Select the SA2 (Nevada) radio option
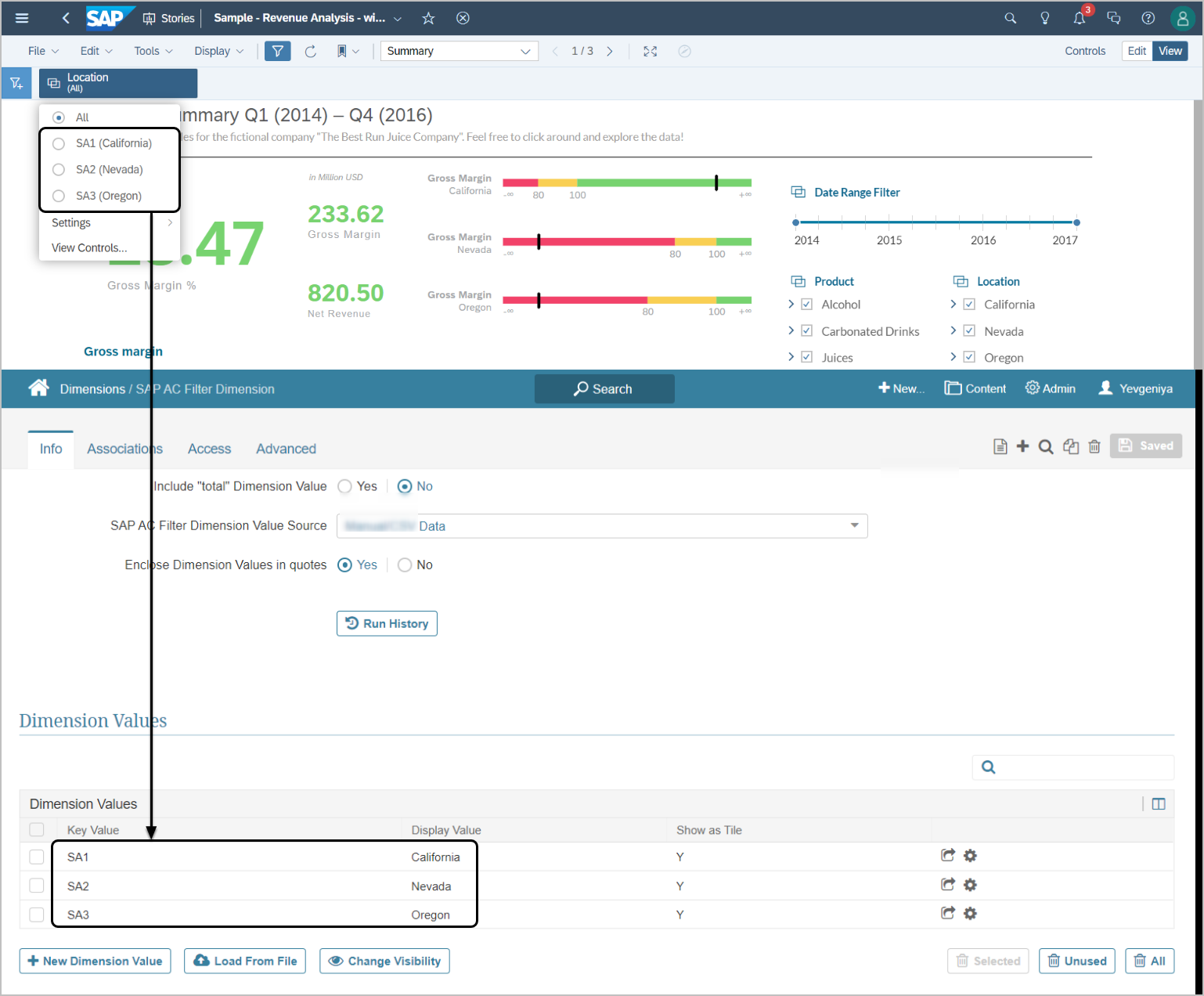Viewport: 1204px width, 996px height. 59,170
